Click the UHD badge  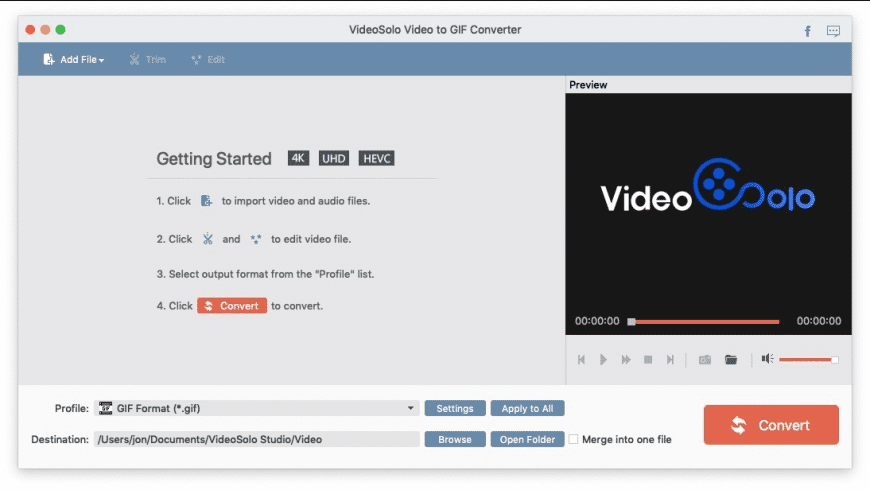tap(333, 159)
